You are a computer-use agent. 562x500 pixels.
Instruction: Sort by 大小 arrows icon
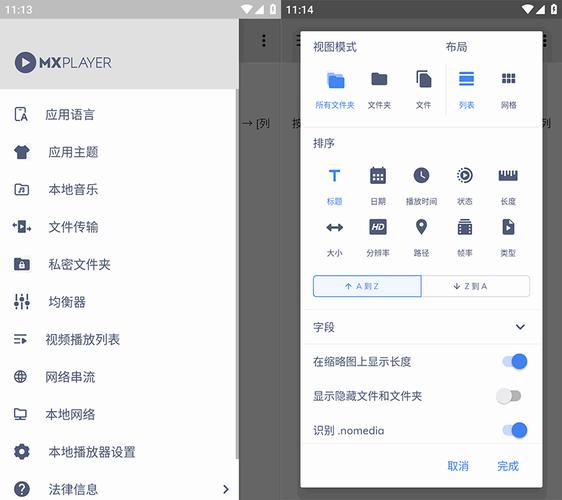tap(334, 227)
